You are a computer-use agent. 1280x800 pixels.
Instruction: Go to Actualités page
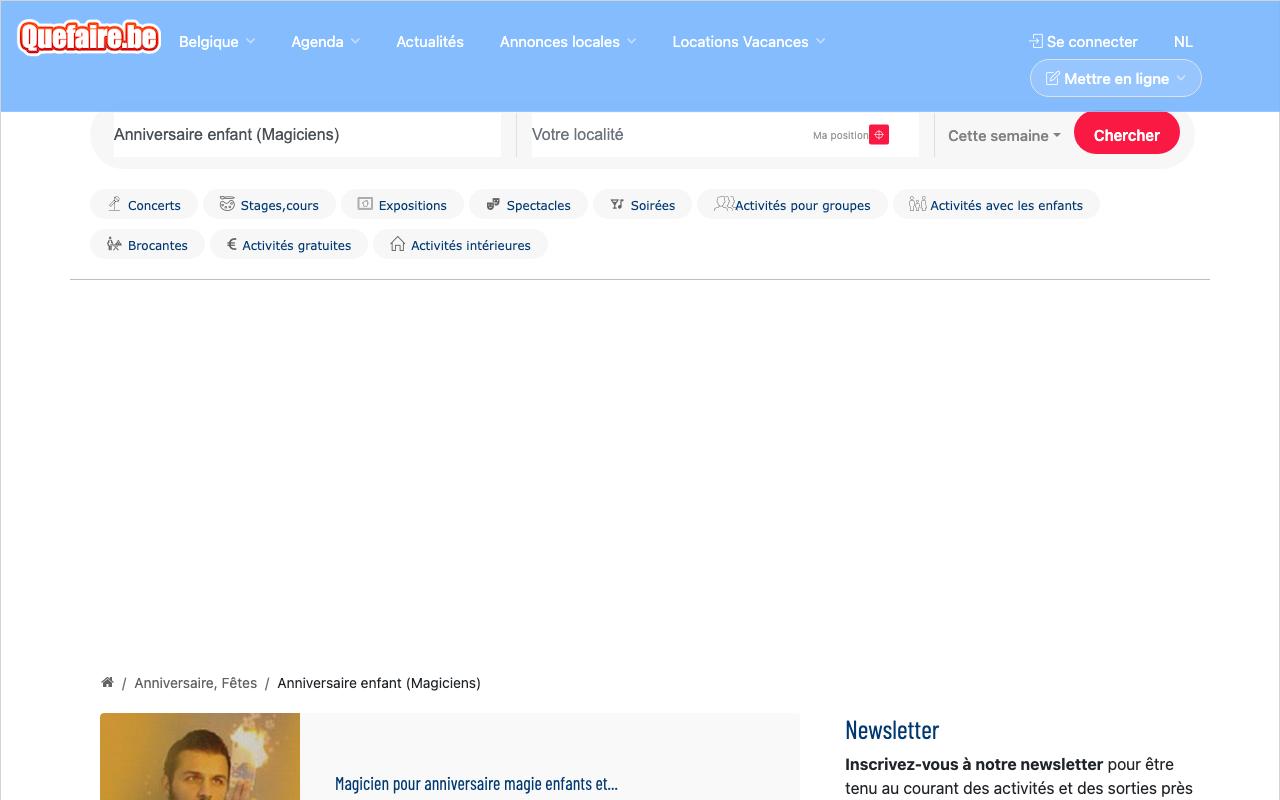point(430,41)
